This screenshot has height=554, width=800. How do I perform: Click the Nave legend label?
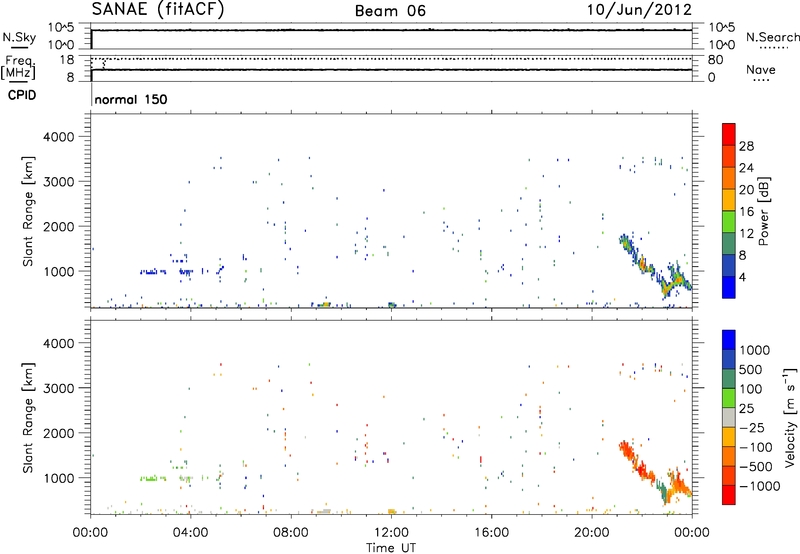761,69
